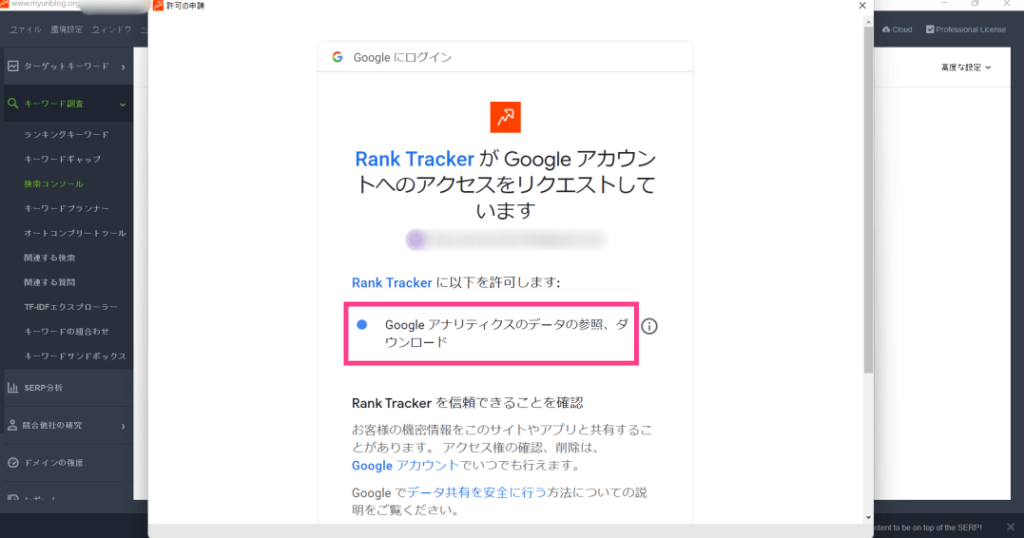The image size is (1024, 538).
Task: Collapse the キーワード調査 section chevron
Action: 123,104
